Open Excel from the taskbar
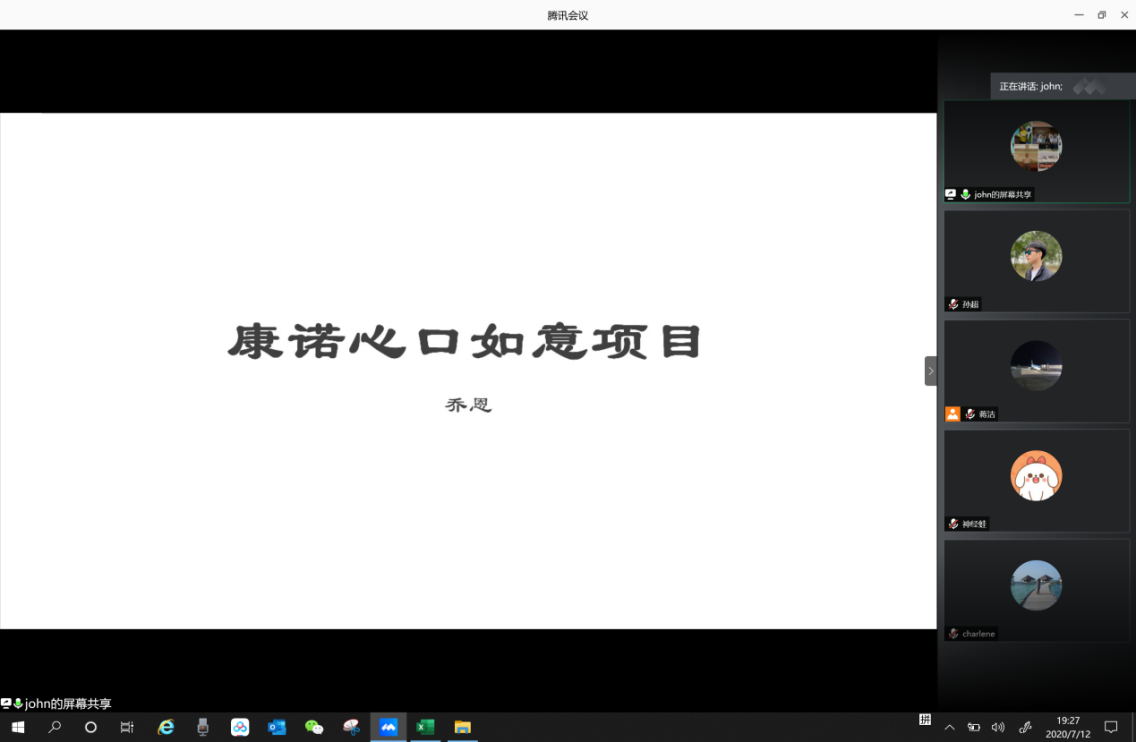1136x742 pixels. pyautogui.click(x=425, y=727)
